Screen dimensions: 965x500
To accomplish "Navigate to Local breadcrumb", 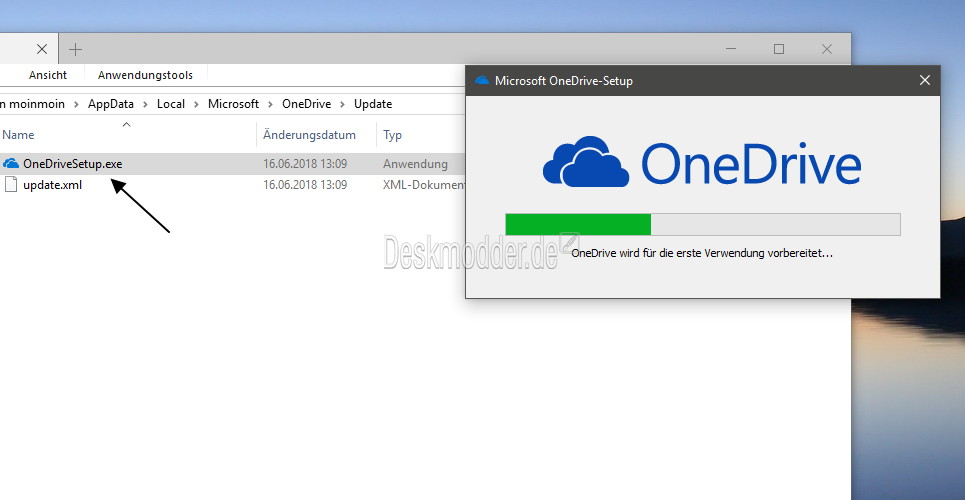I will pyautogui.click(x=171, y=104).
